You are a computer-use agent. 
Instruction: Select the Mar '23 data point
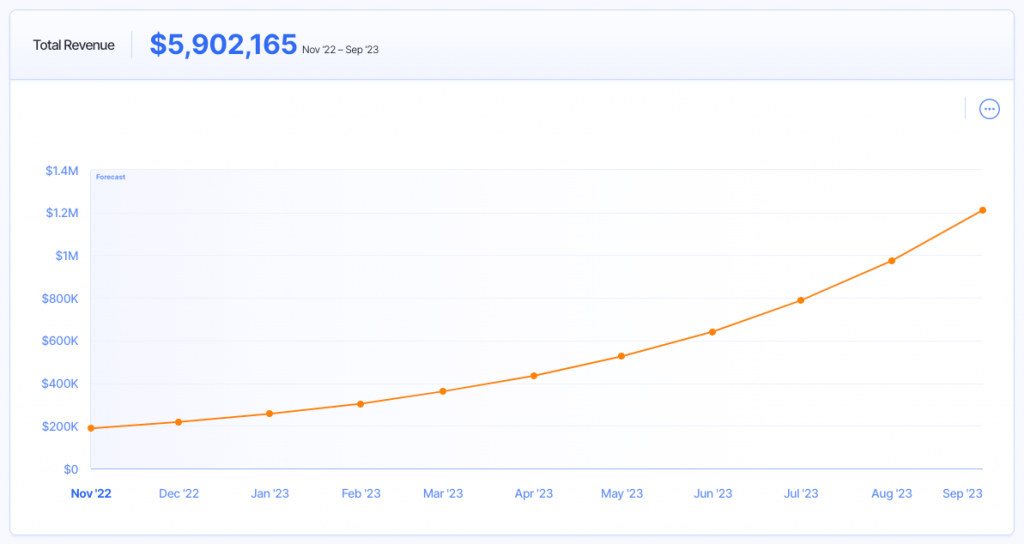pyautogui.click(x=443, y=391)
